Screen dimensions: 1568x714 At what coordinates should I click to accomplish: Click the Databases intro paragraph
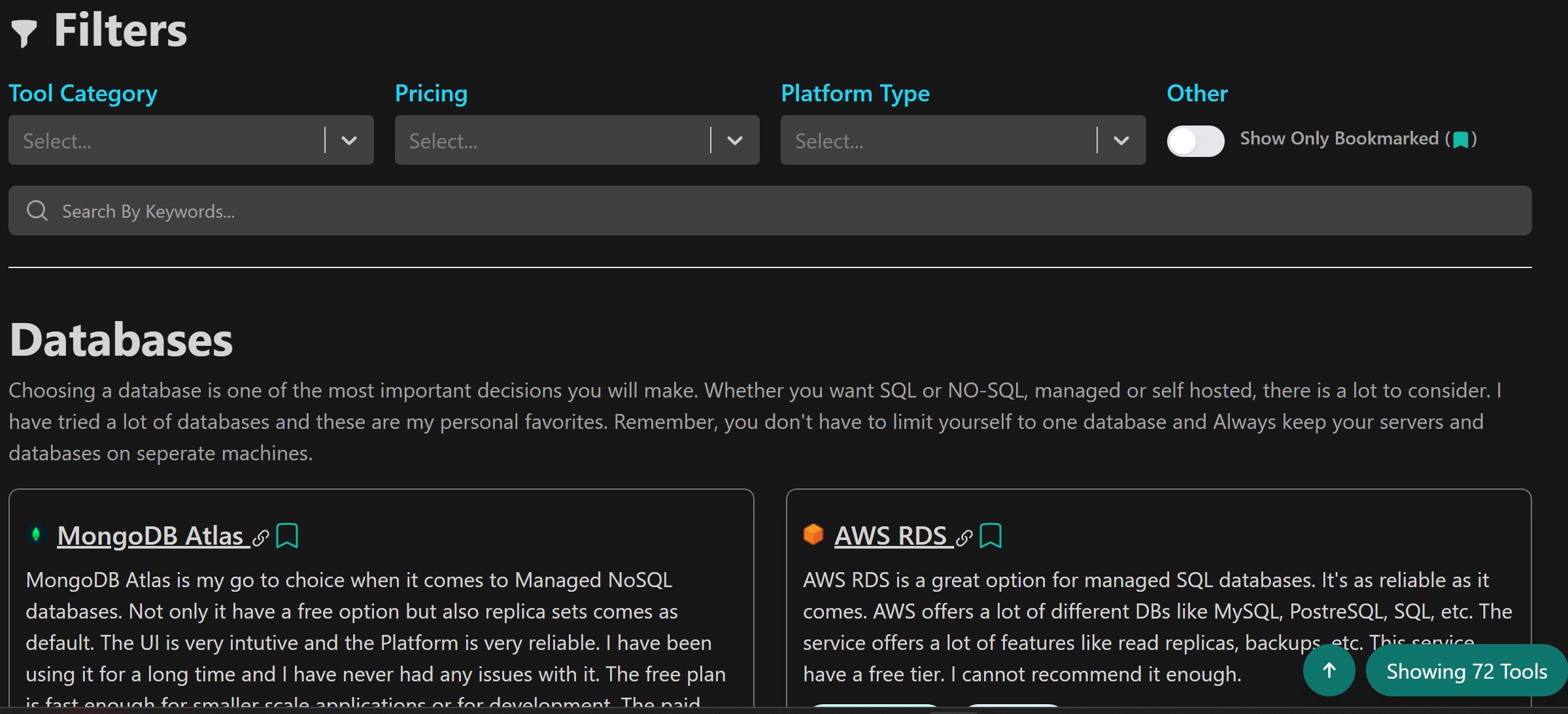click(755, 422)
